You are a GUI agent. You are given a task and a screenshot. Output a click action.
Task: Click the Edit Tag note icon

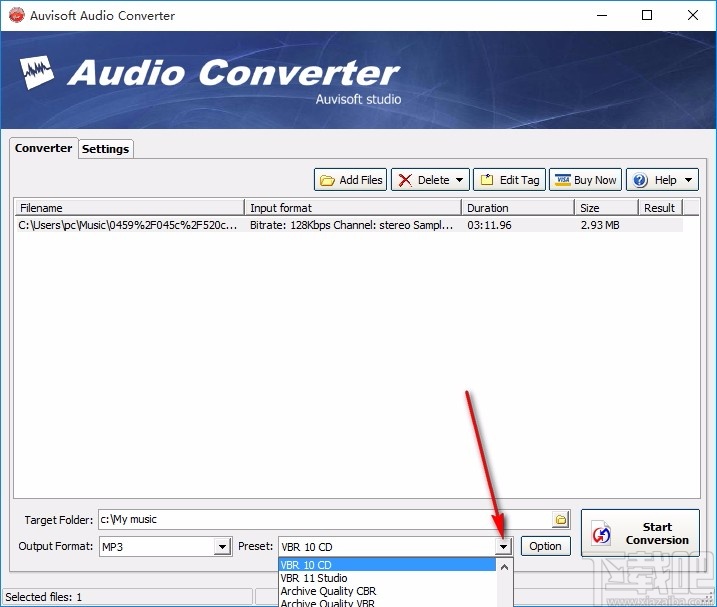pyautogui.click(x=487, y=180)
